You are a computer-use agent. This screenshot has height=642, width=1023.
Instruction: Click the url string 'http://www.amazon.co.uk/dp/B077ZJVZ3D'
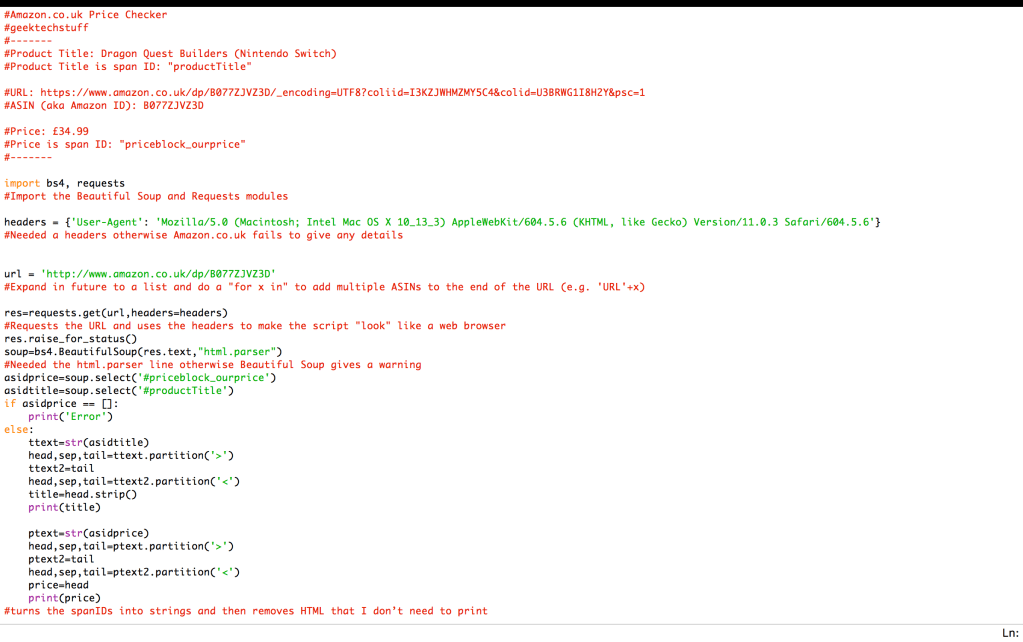coord(157,273)
